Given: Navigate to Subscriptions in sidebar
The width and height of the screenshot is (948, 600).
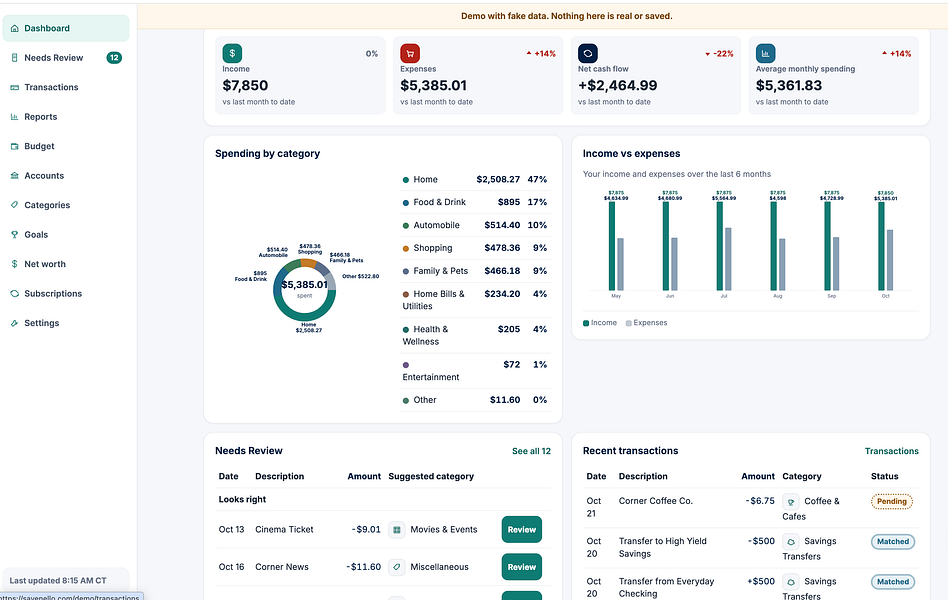Looking at the screenshot, I should (66, 294).
